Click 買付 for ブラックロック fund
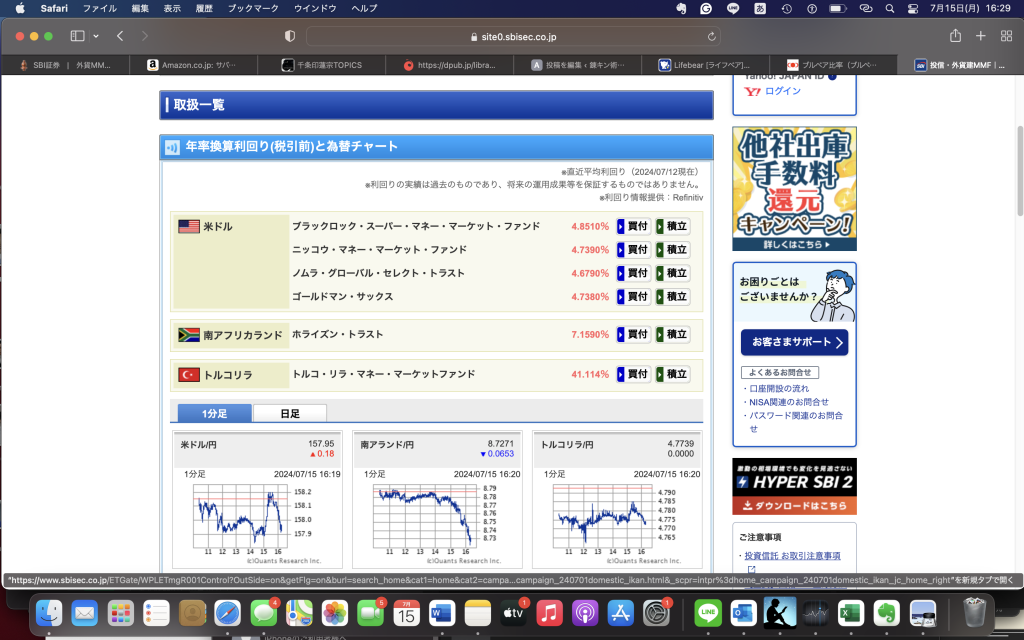This screenshot has width=1024, height=640. [x=633, y=226]
